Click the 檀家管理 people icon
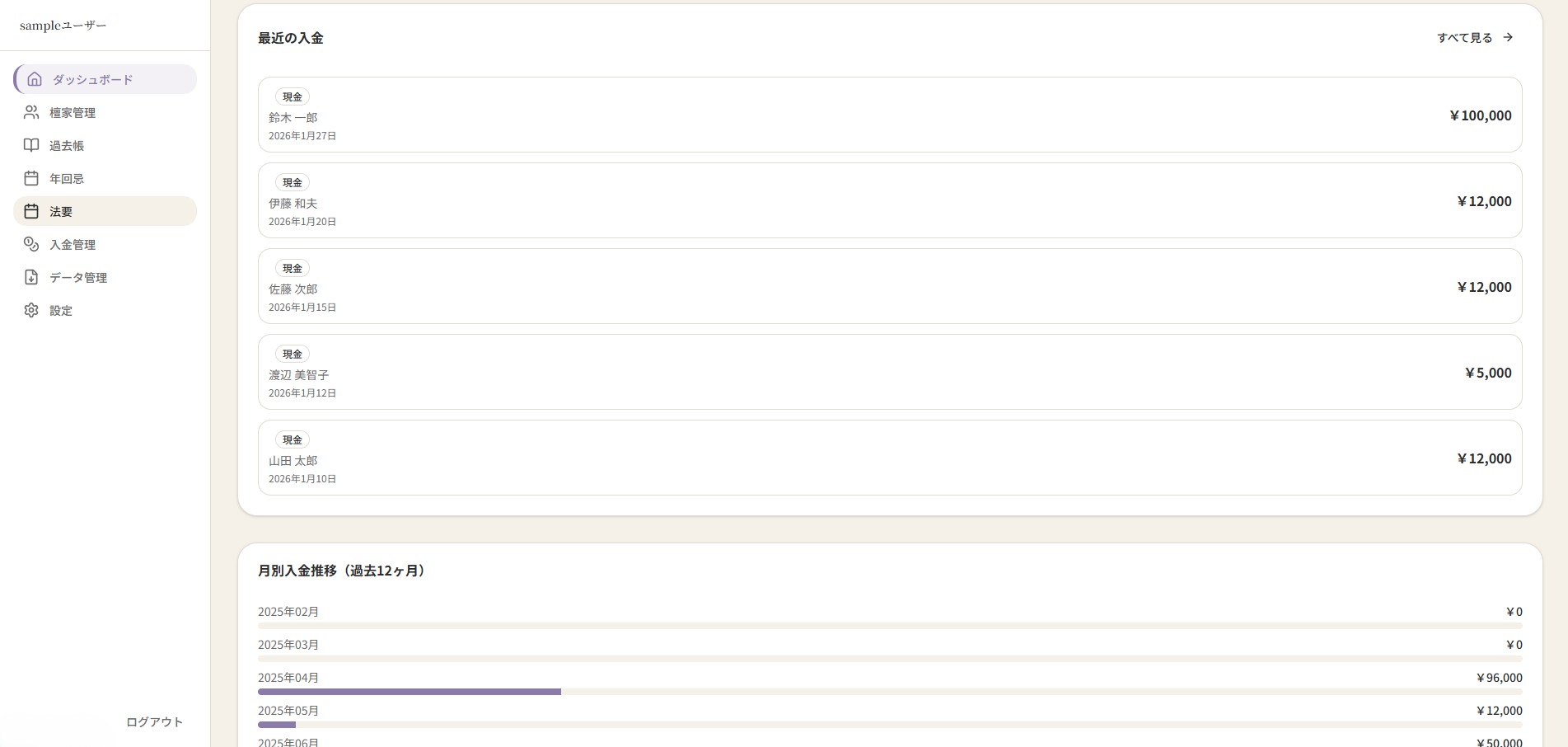 31,112
